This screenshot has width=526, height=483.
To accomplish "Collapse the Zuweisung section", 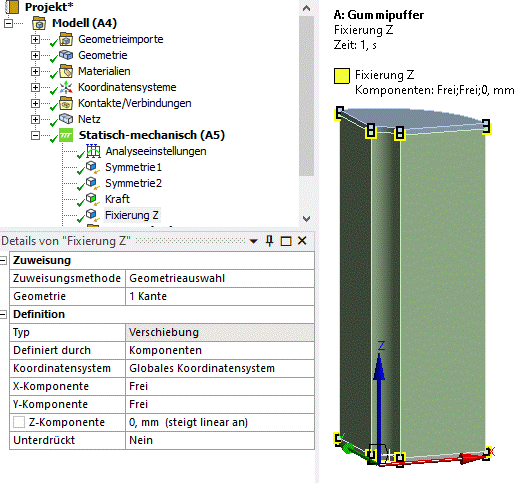I will pyautogui.click(x=3, y=261).
